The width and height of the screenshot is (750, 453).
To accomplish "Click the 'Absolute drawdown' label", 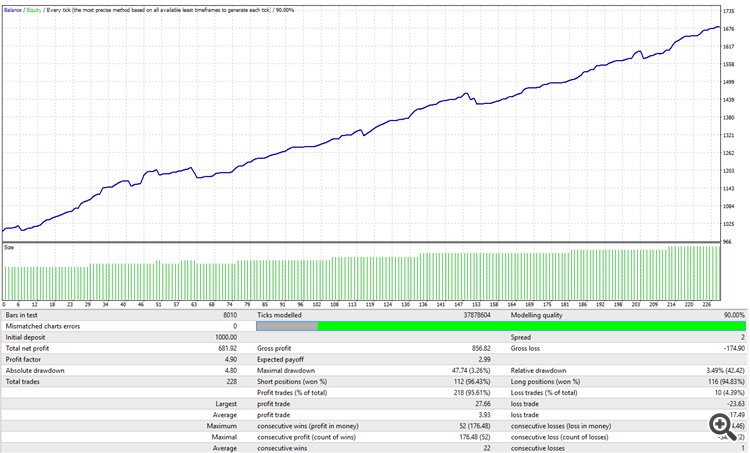I will (35, 370).
